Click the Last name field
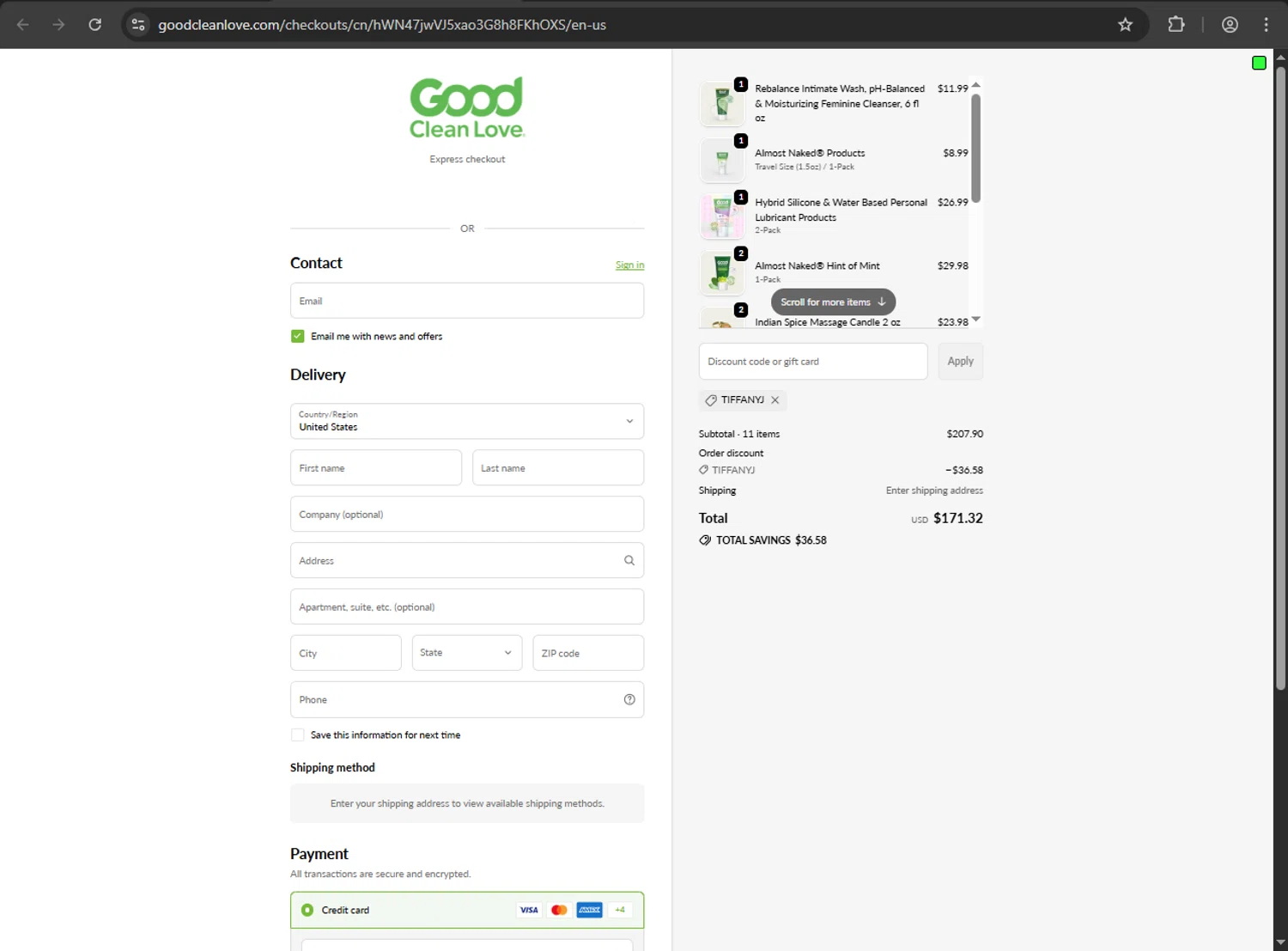 coord(558,468)
